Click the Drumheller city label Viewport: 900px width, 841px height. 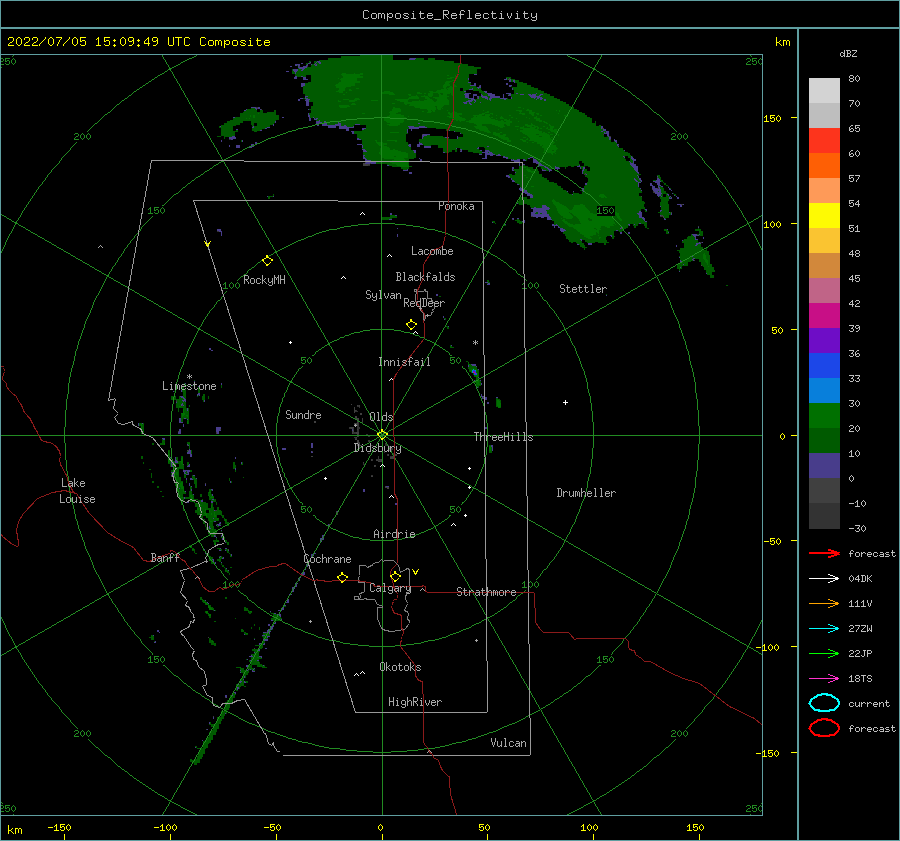pos(586,493)
